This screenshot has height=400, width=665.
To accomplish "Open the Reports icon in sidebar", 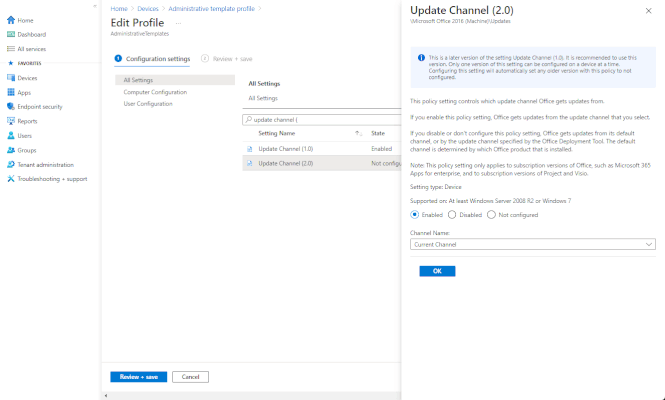I will click(x=11, y=121).
